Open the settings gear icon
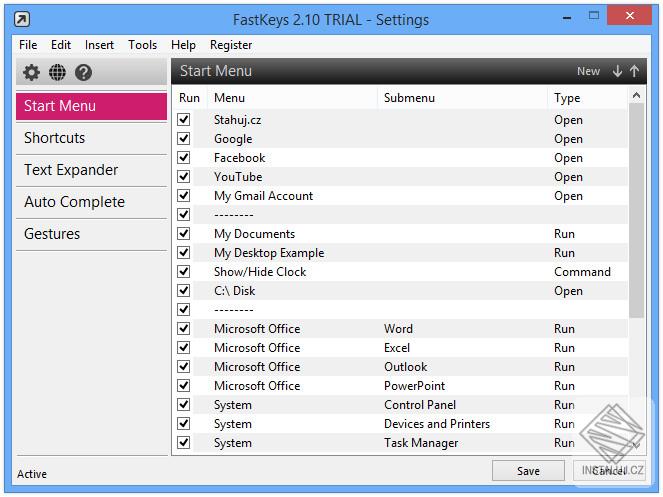Screen dimensions: 663x497 coord(31,72)
